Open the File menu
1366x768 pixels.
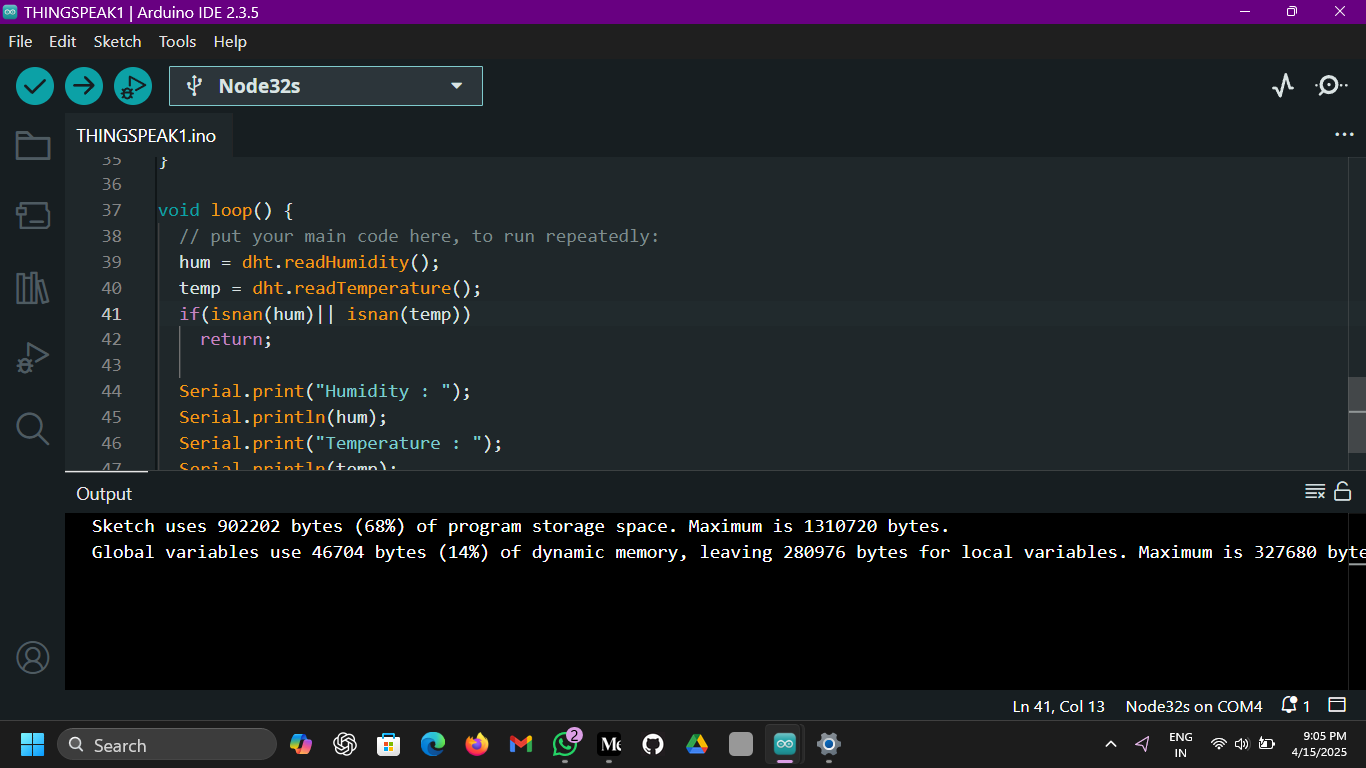coord(20,42)
